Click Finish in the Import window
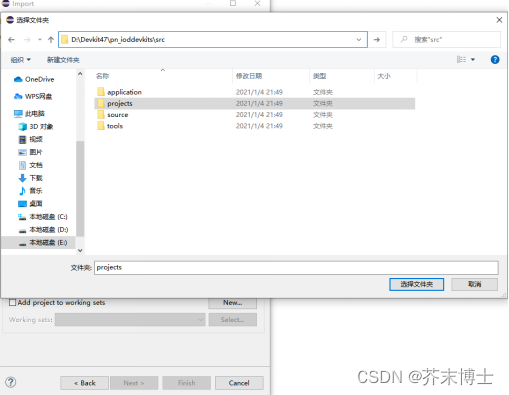509x395 pixels. click(187, 383)
